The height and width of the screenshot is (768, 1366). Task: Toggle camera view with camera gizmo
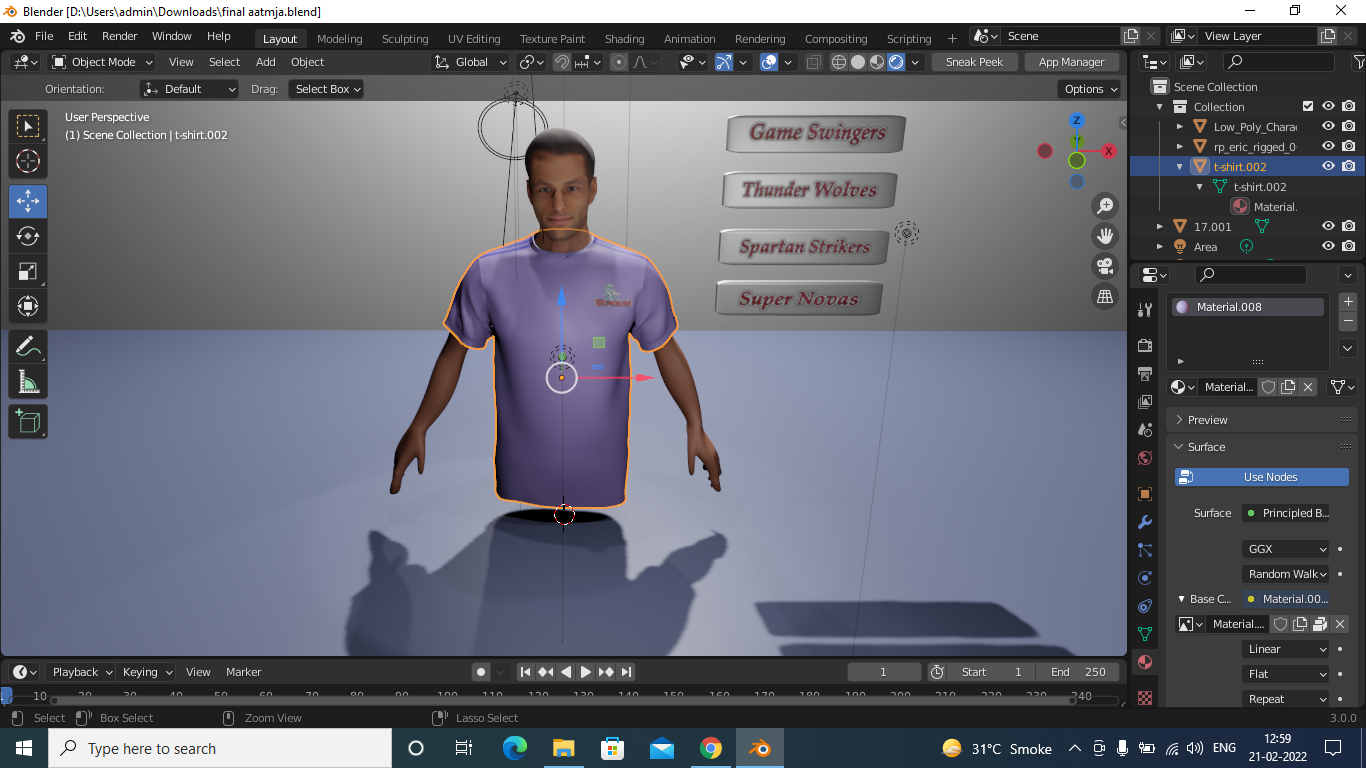(x=1105, y=266)
